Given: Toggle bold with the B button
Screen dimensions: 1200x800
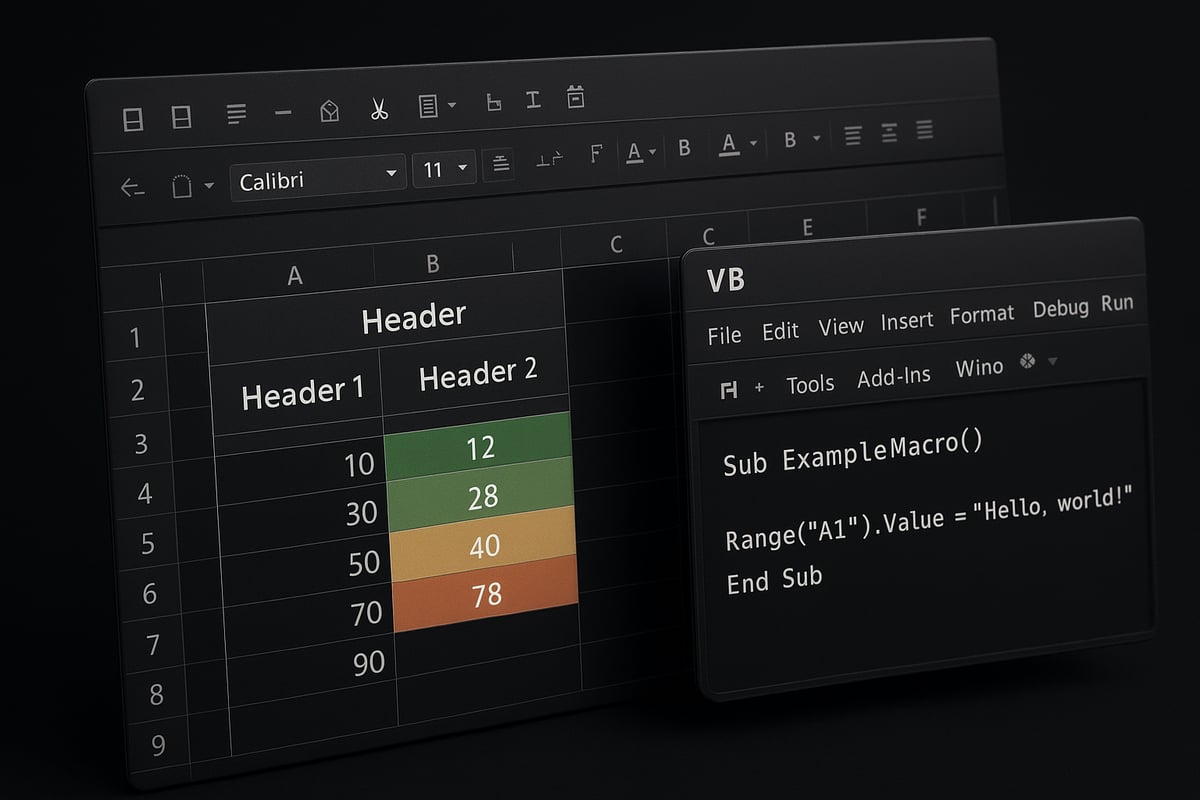Looking at the screenshot, I should click(x=684, y=147).
